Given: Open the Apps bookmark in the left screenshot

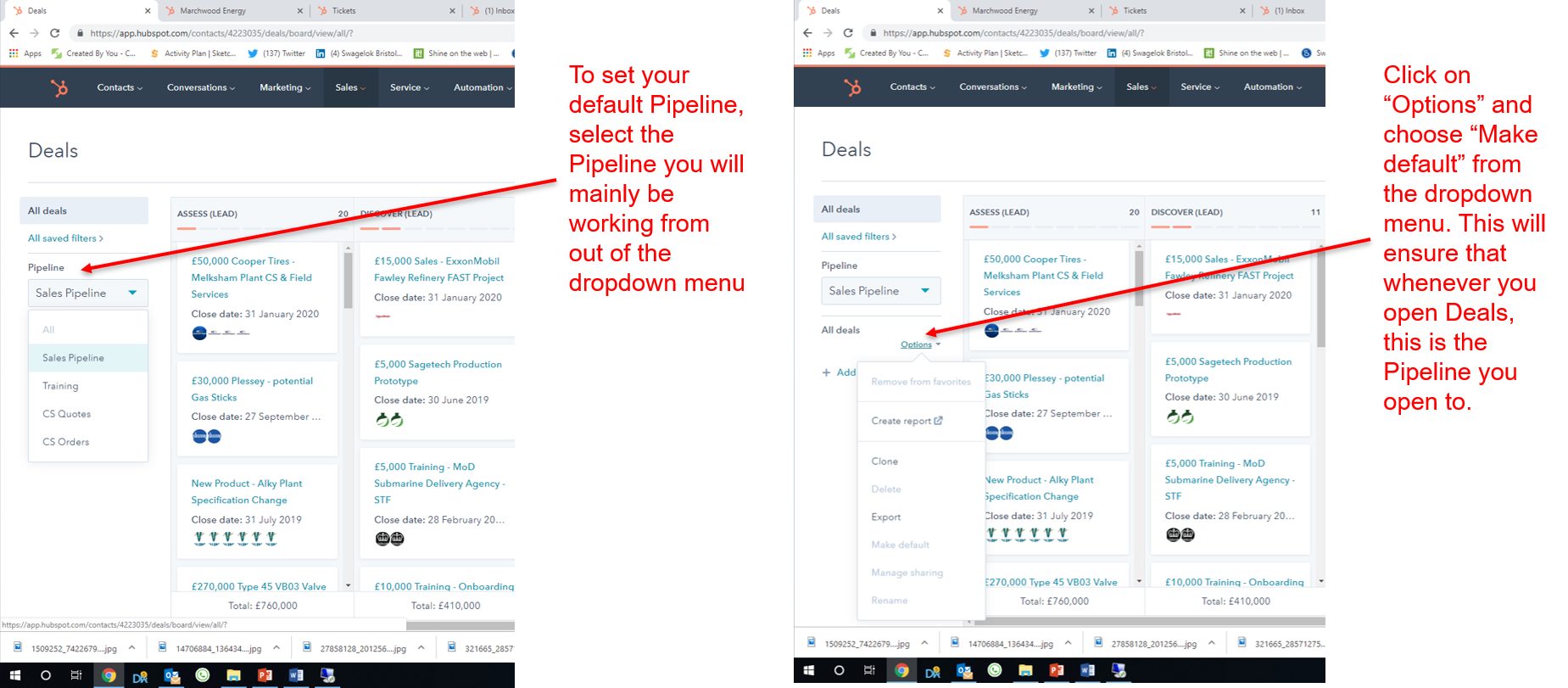Looking at the screenshot, I should coord(25,53).
